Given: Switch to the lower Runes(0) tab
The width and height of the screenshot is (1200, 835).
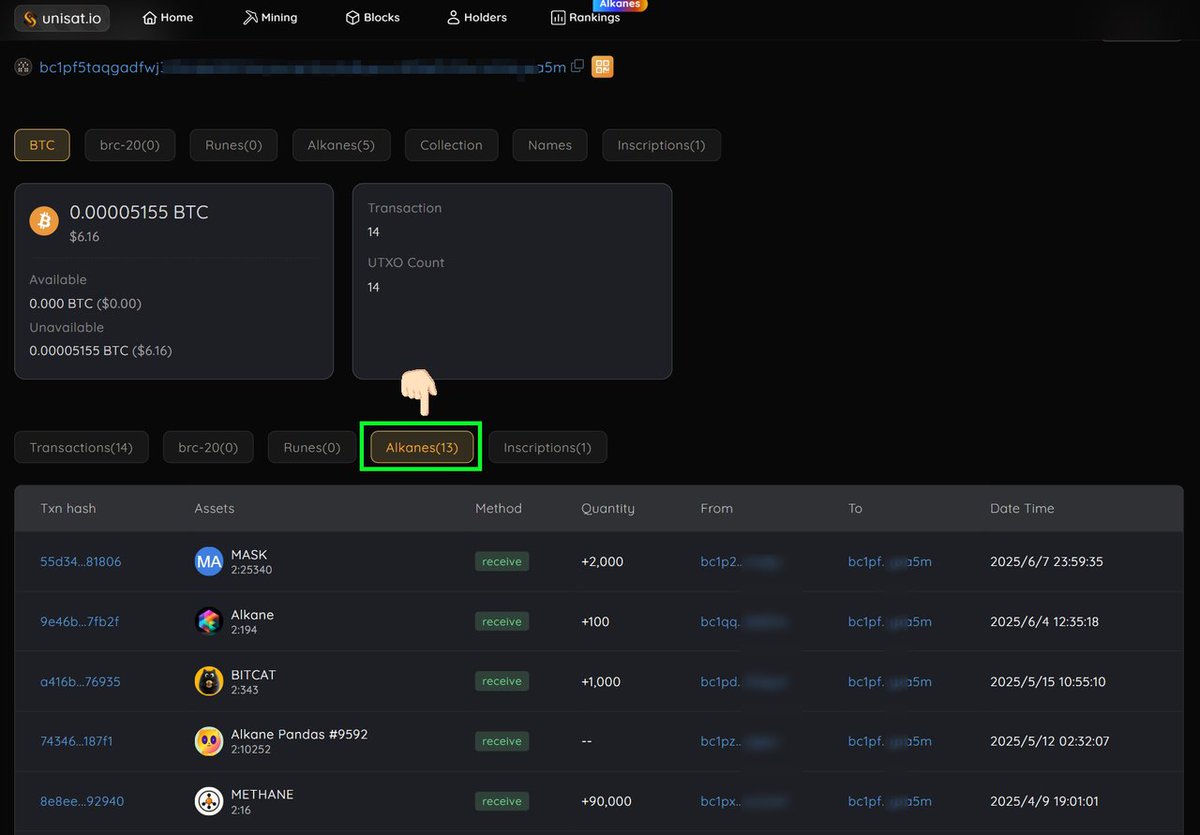Looking at the screenshot, I should (x=312, y=447).
